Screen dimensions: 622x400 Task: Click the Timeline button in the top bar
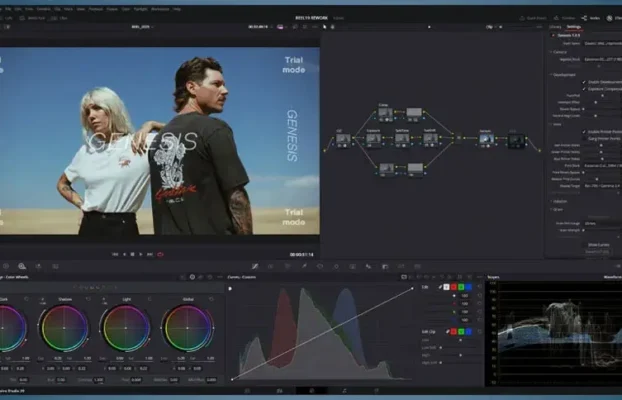click(564, 18)
